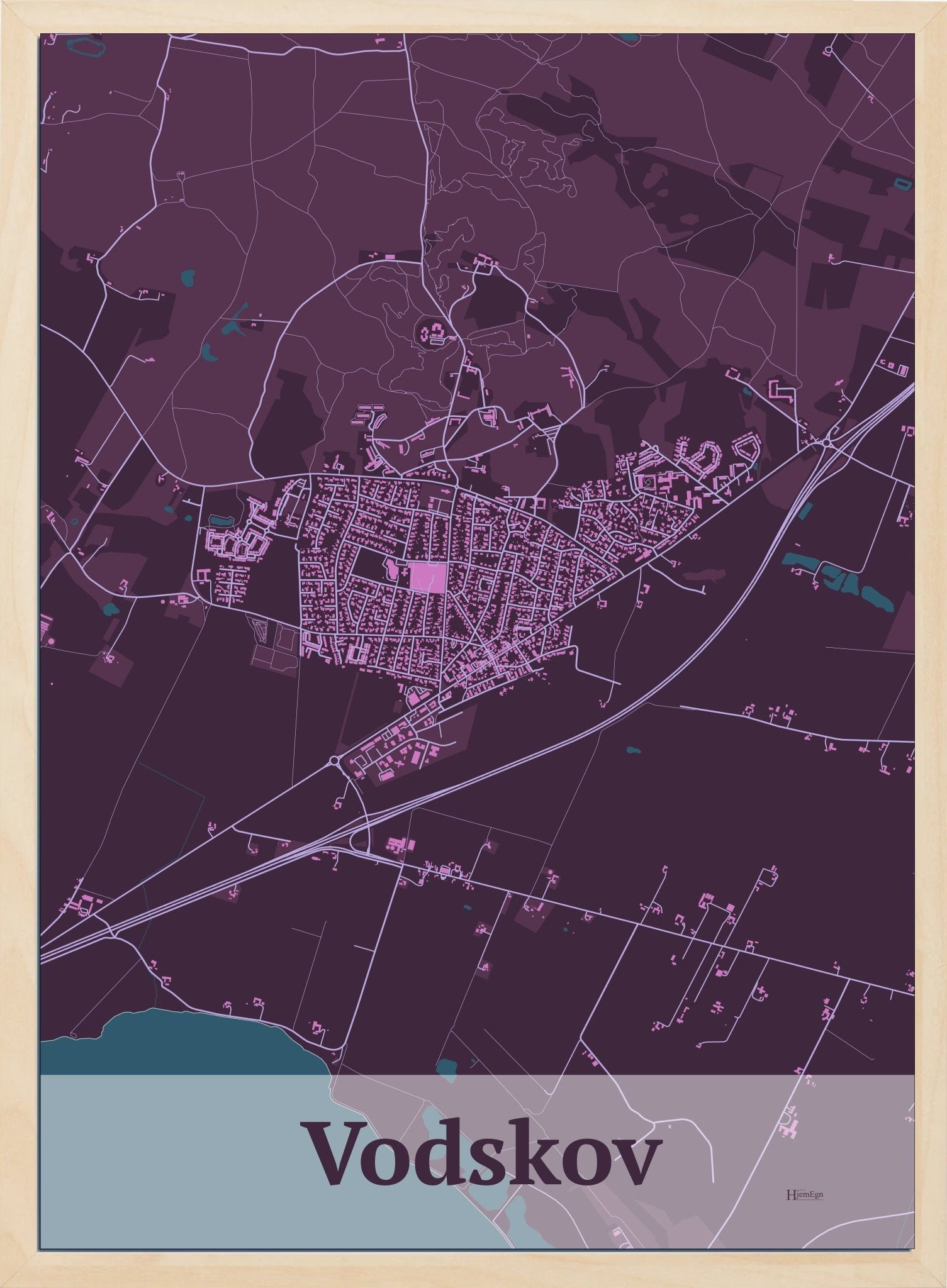Image resolution: width=947 pixels, height=1288 pixels.
Task: Click the HjemEgn logo on the poster
Action: [799, 1194]
